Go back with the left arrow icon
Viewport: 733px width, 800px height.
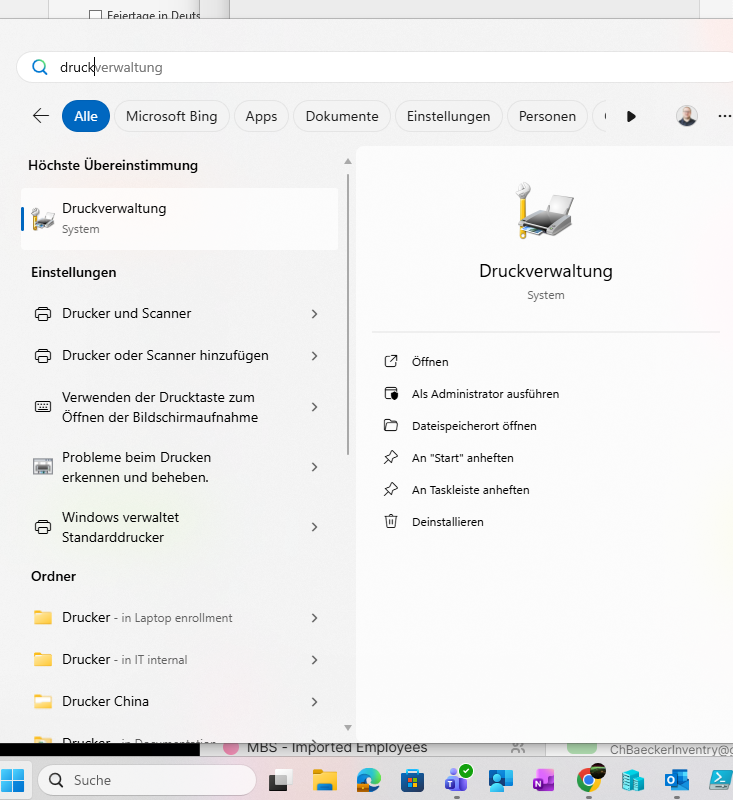point(41,116)
